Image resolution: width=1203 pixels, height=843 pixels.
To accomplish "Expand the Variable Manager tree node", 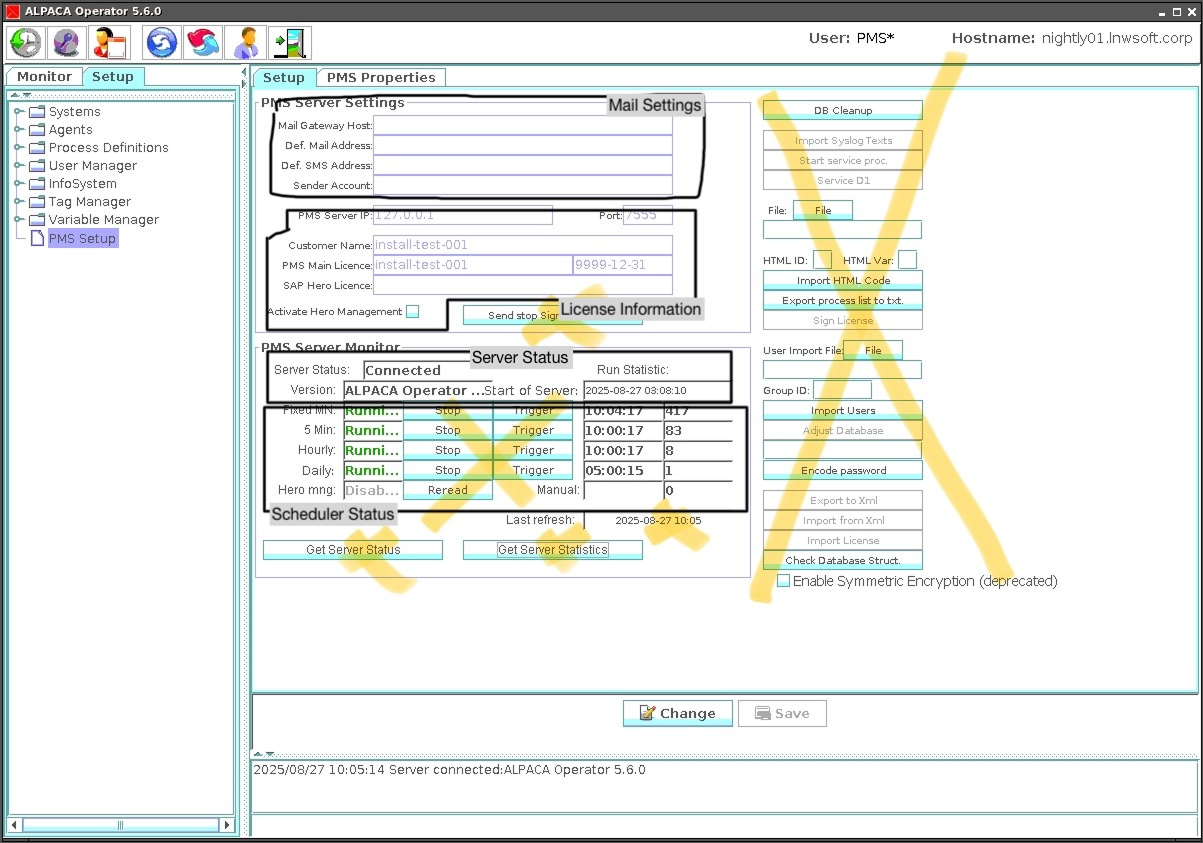I will (18, 219).
